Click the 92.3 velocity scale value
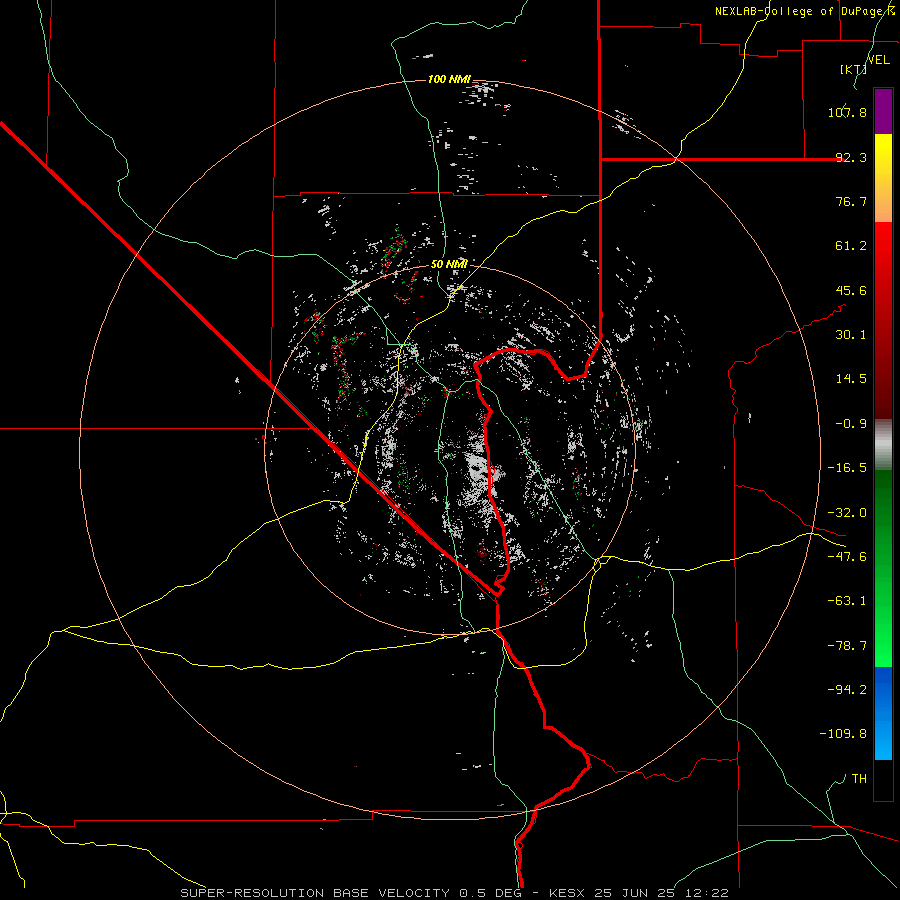This screenshot has height=900, width=900. pos(851,157)
